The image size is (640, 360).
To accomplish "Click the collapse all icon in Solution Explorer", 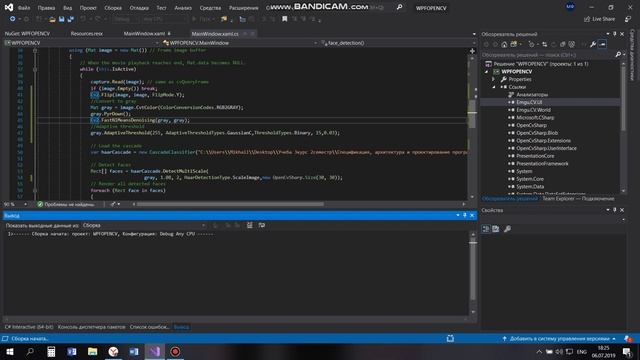I will 562,44.
